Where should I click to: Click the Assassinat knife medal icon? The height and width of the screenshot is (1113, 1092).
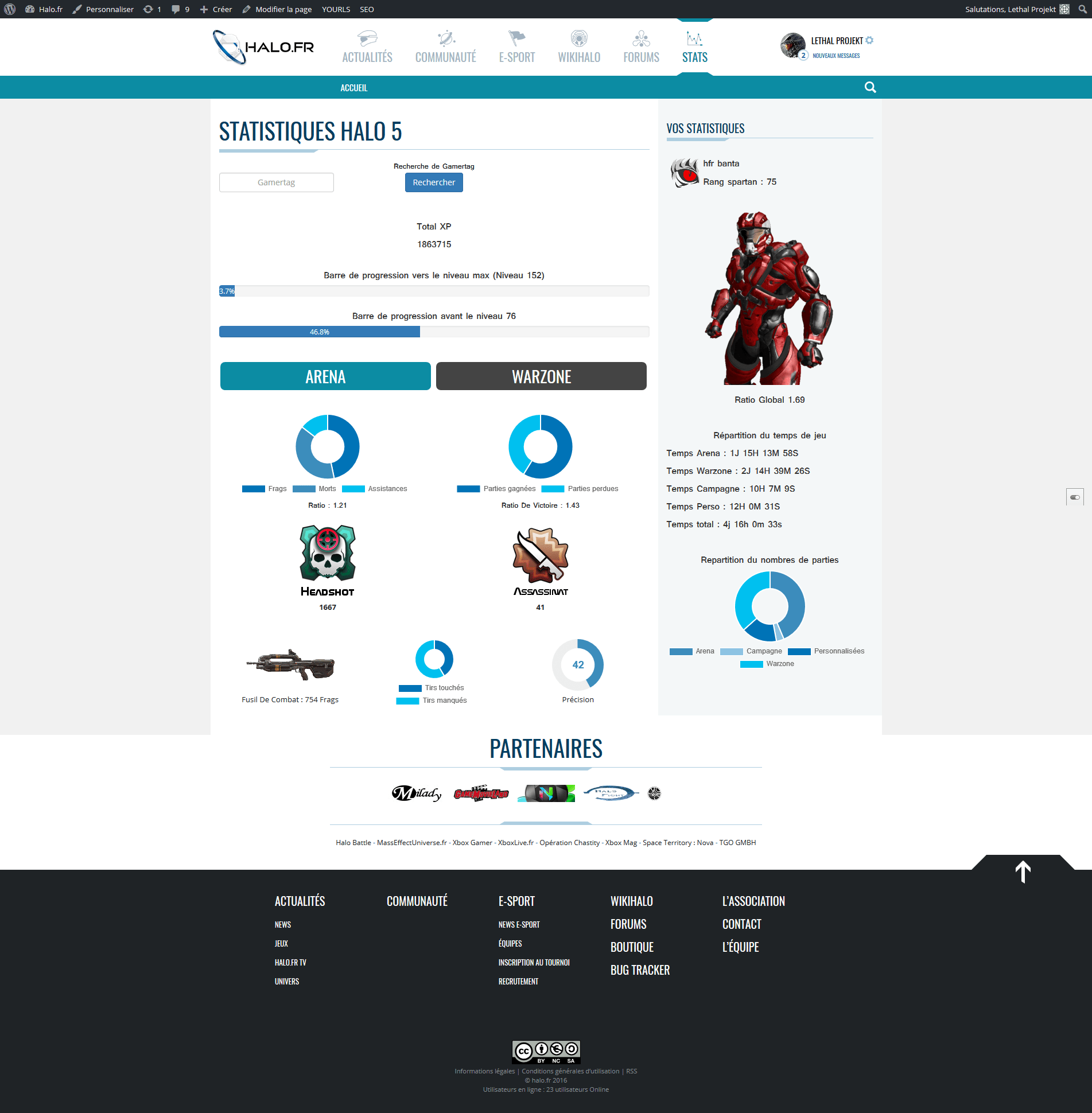pyautogui.click(x=541, y=555)
